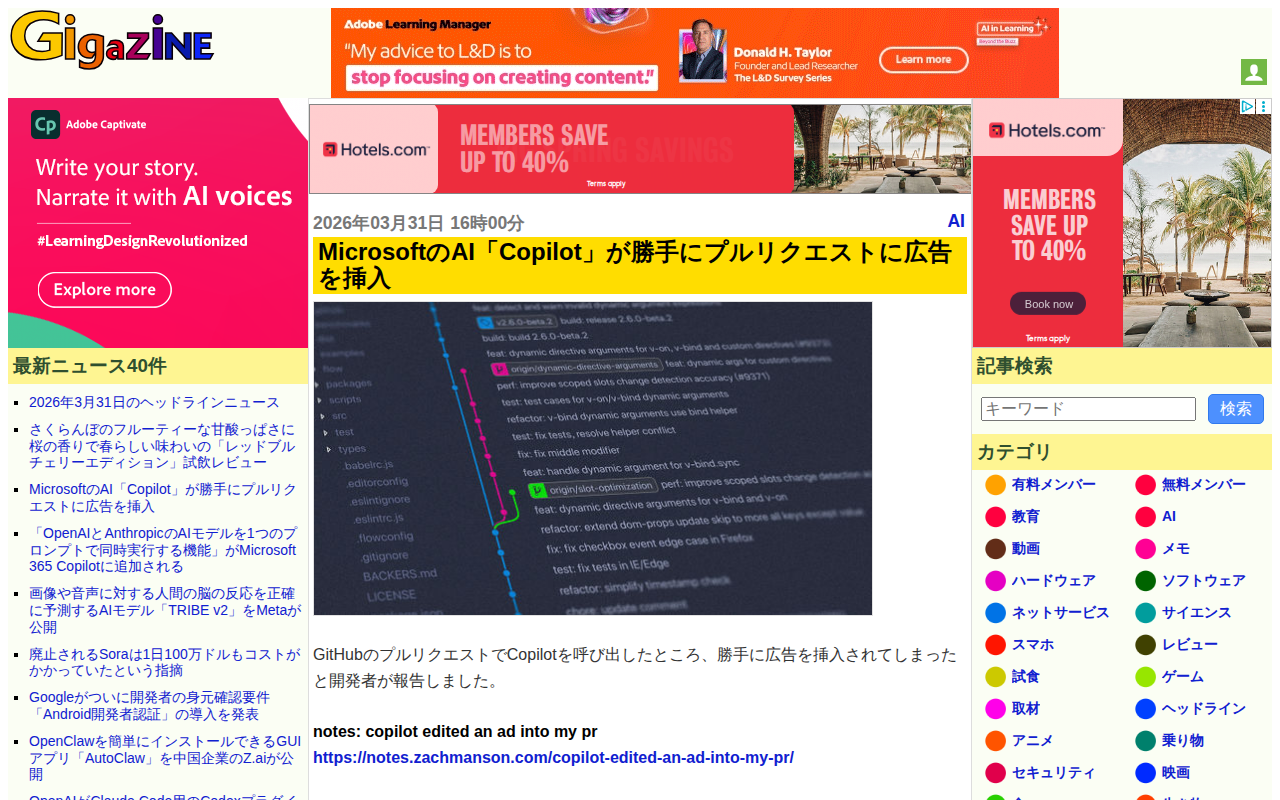Click Explore more on Adobe Captivate ad

105,290
